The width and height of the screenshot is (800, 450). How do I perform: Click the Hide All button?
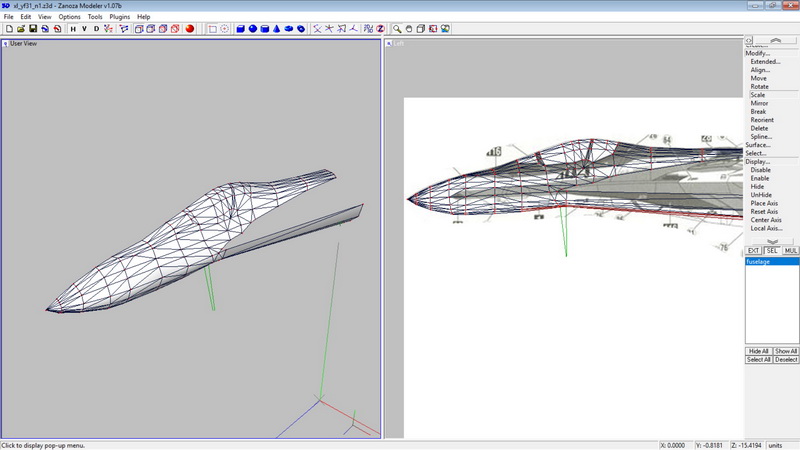(759, 351)
